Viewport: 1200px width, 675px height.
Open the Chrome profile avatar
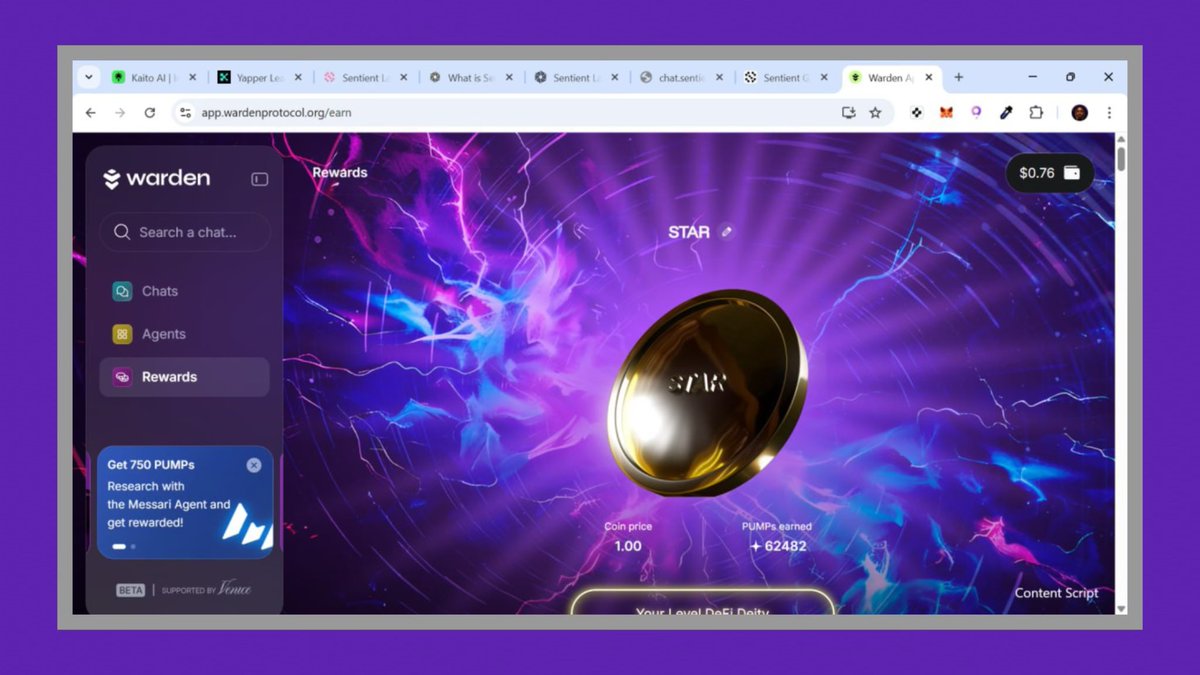pyautogui.click(x=1079, y=113)
